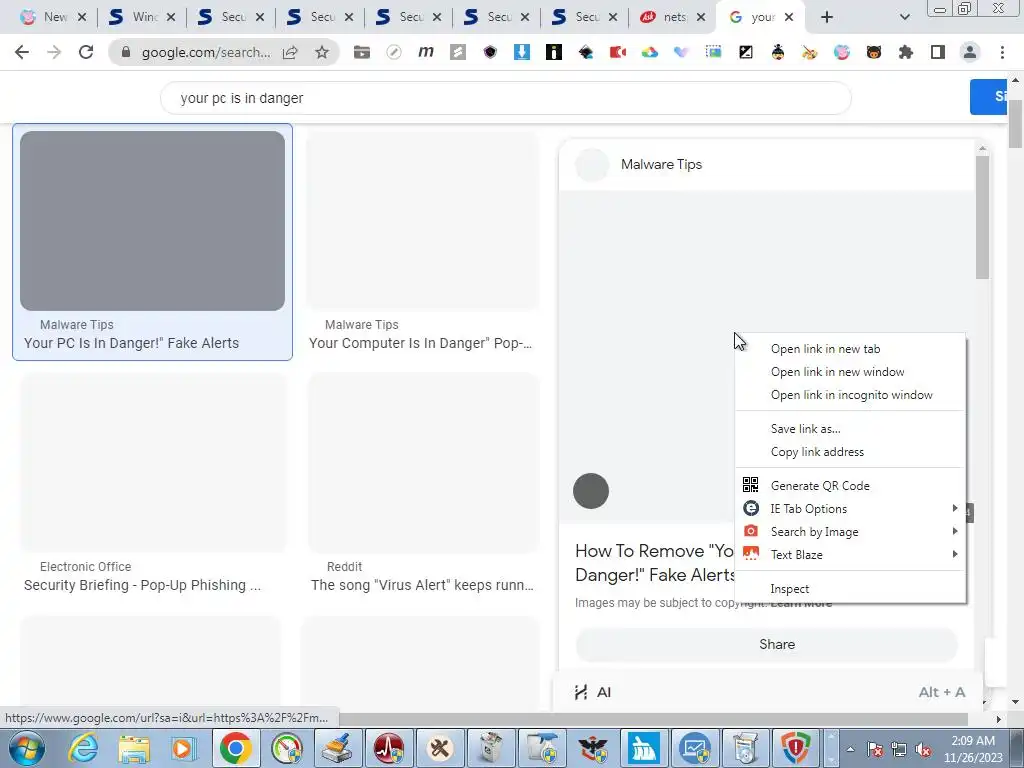Click the share page icon in address bar
Screen dimensions: 1024x768
(290, 52)
